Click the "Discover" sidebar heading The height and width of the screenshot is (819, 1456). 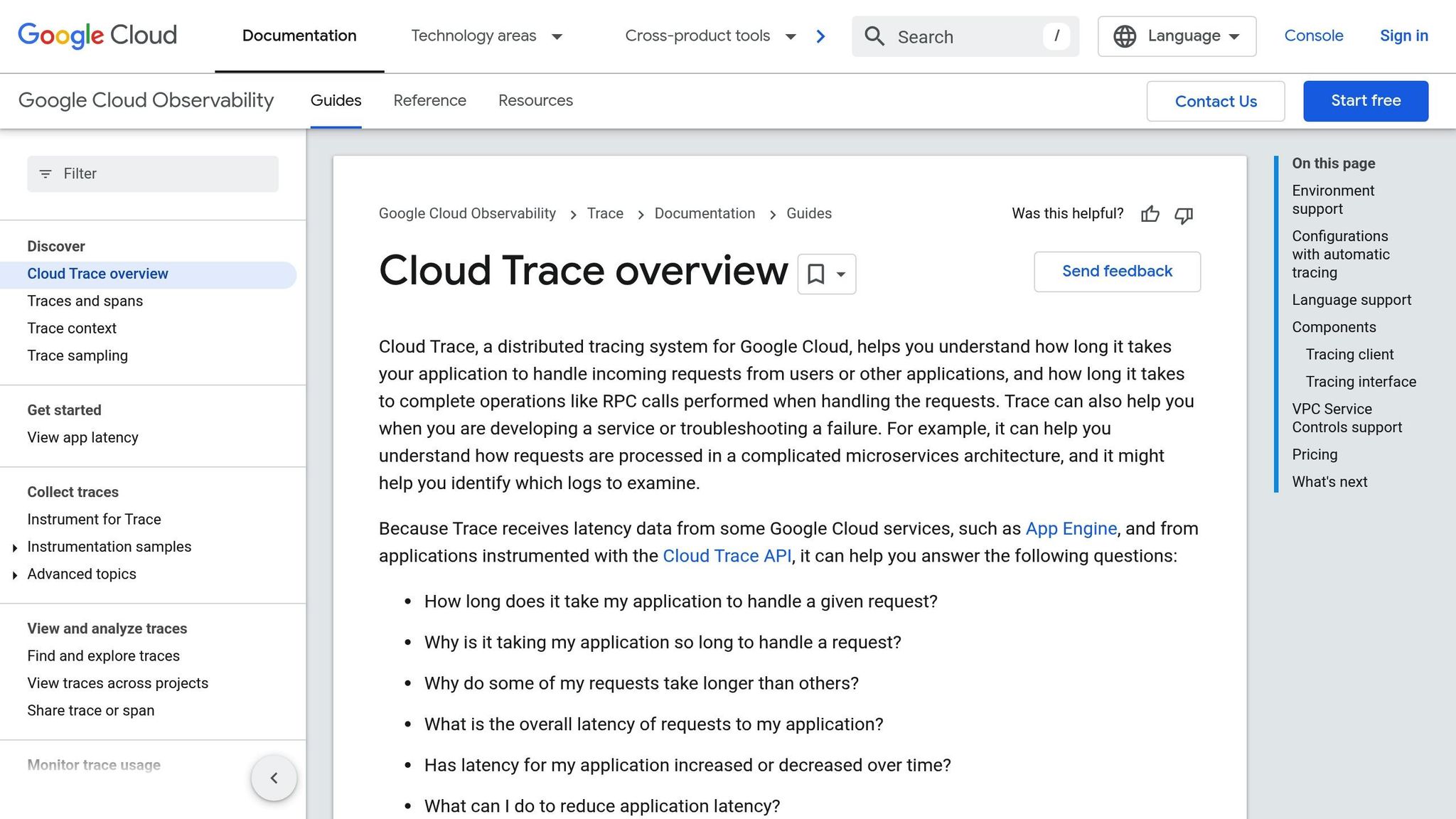(x=56, y=247)
